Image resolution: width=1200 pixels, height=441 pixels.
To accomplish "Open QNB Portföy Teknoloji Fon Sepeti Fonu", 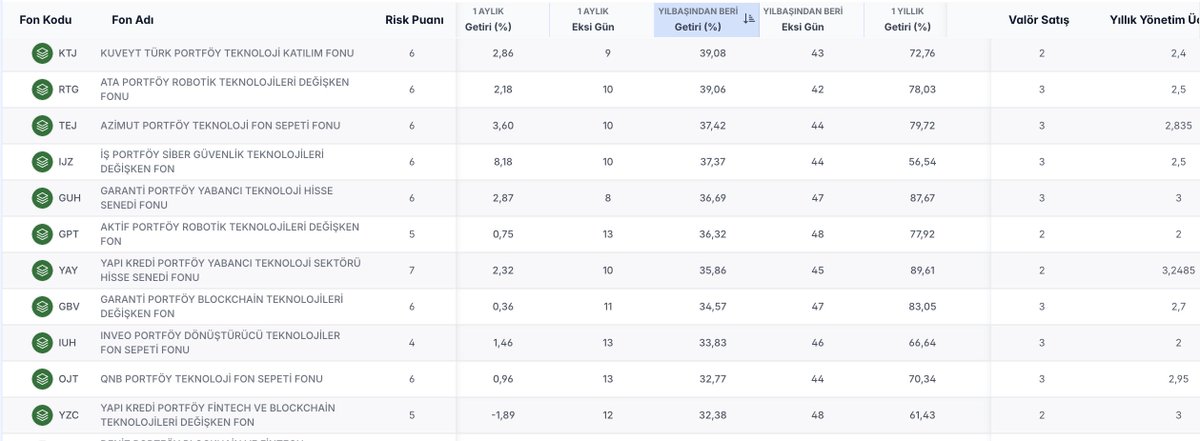I will [x=211, y=379].
